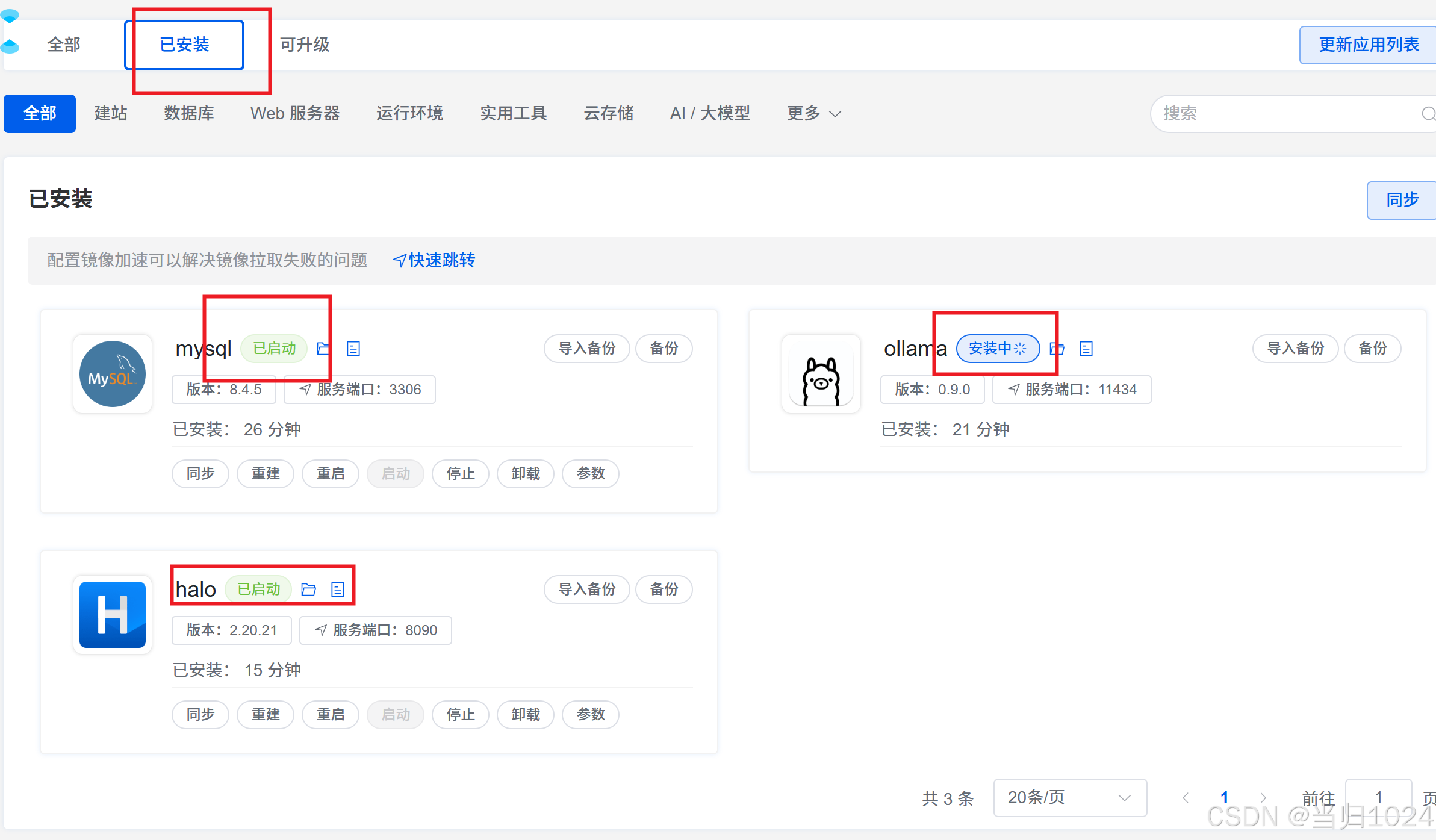Go to the previous page arrow
This screenshot has width=1436, height=840.
(1186, 798)
